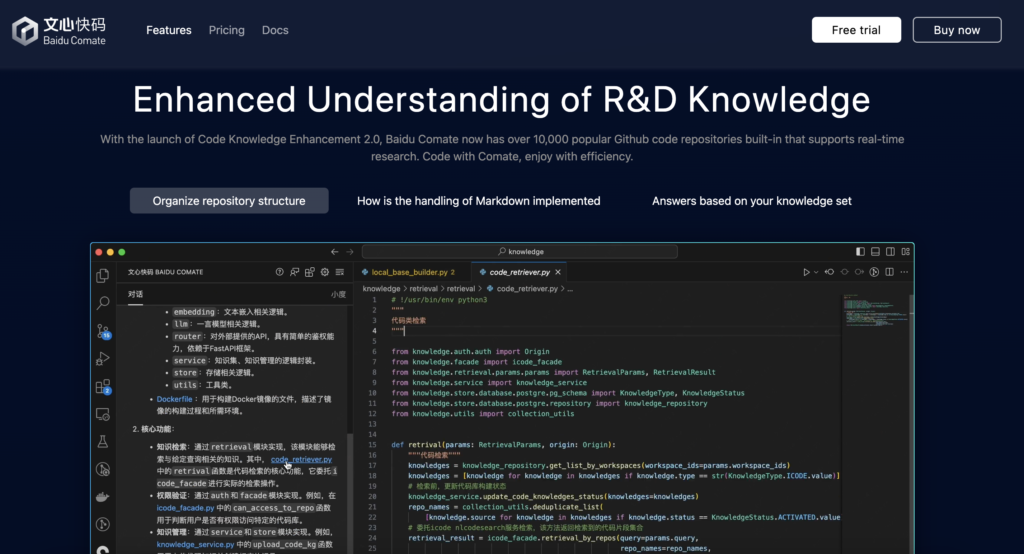Open Source Control view with badge 15
The image size is (1024, 554).
[103, 331]
